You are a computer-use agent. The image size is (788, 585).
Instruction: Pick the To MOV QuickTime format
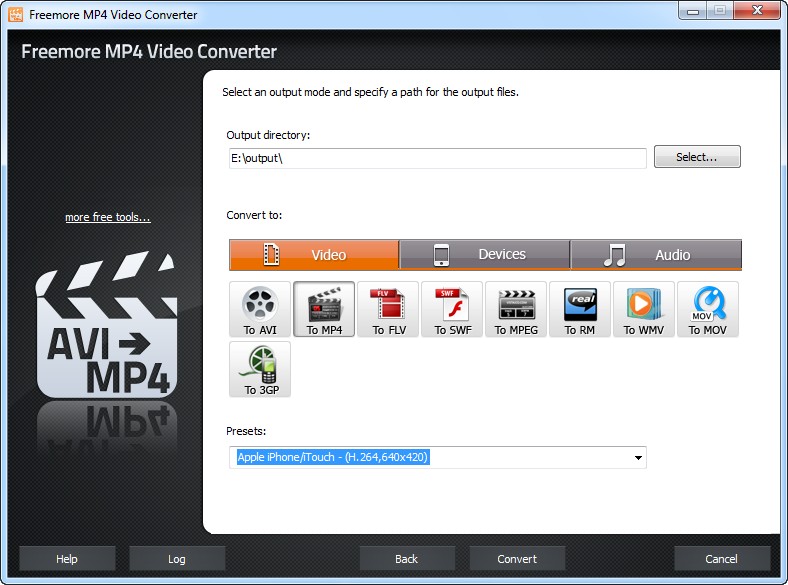coord(708,309)
